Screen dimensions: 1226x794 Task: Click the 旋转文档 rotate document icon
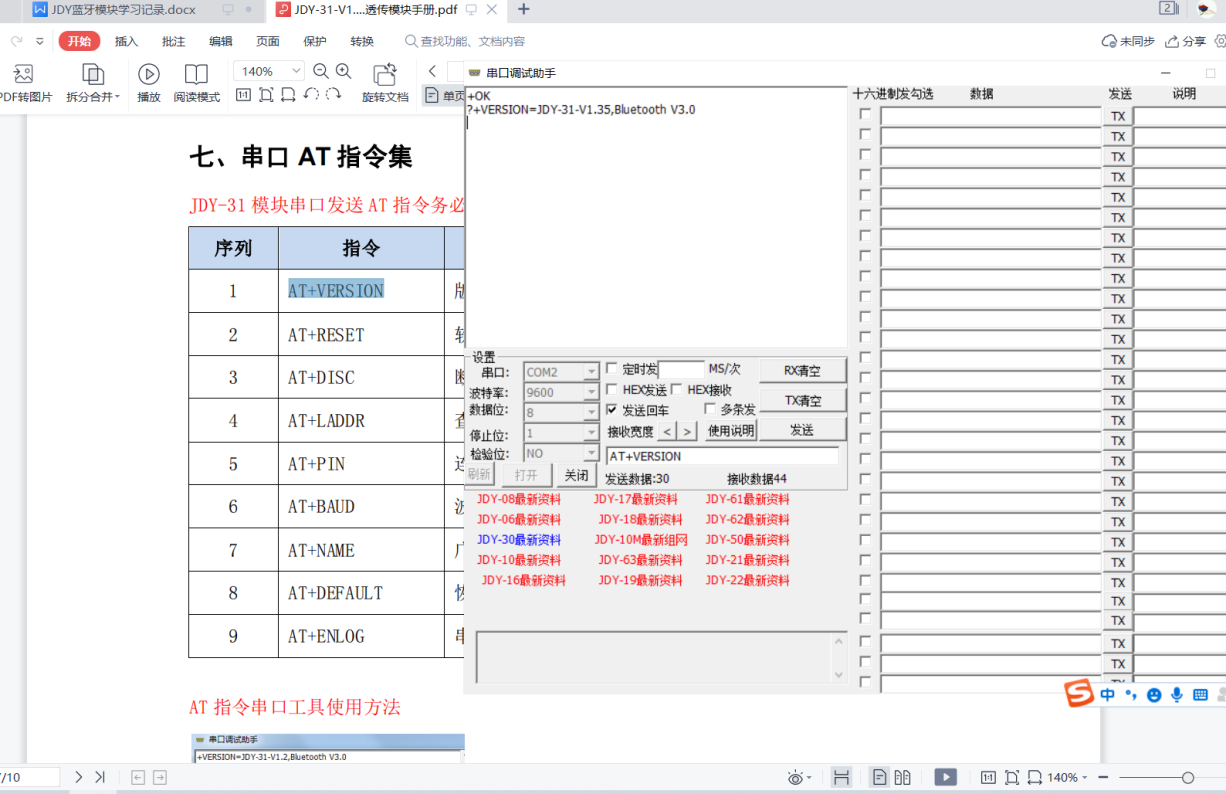[x=385, y=74]
